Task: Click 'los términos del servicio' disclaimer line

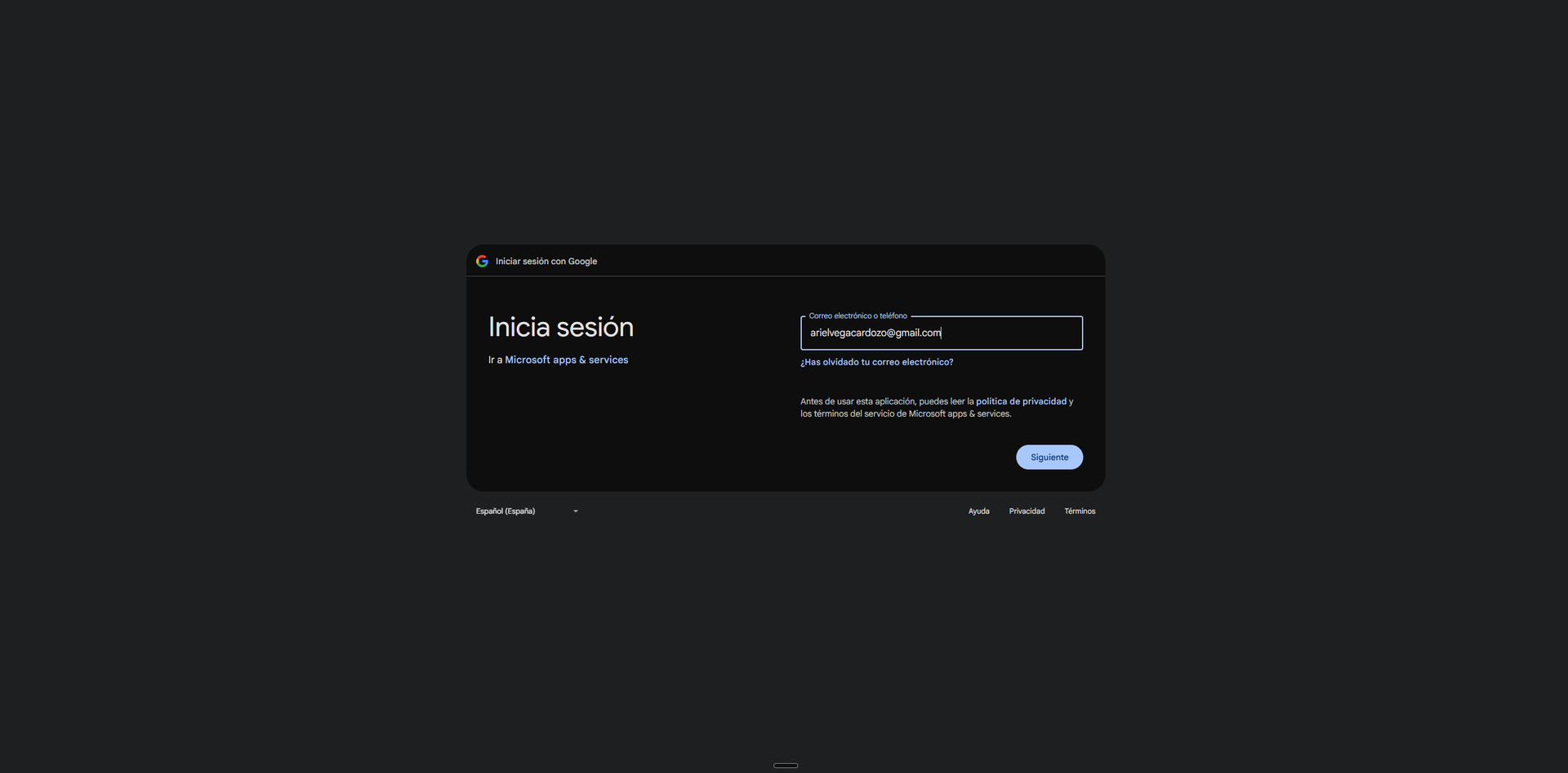Action: click(906, 413)
